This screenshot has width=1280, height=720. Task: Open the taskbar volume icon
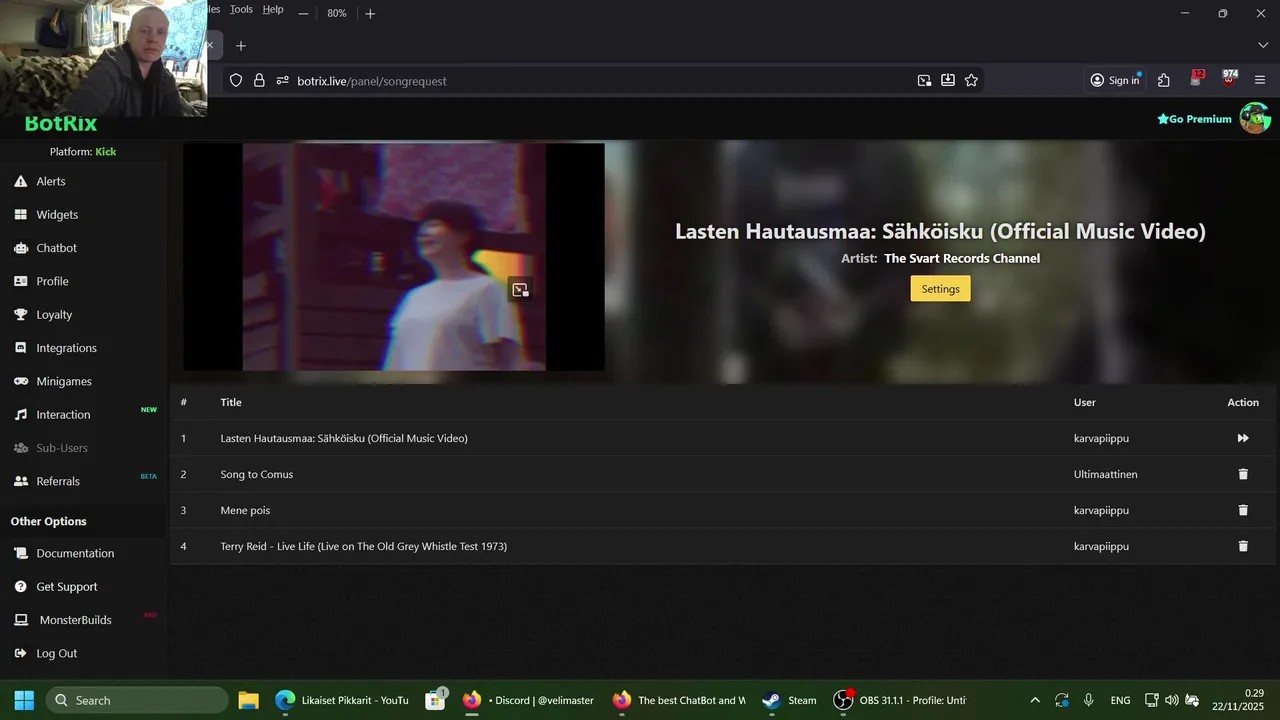(x=1171, y=700)
